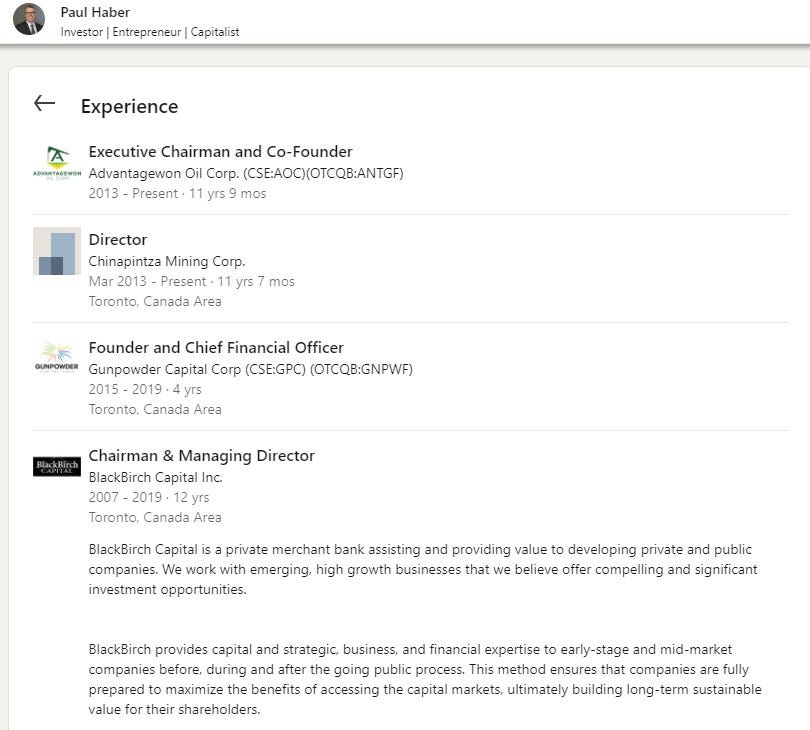Open Paul Haber's name in the header
The image size is (810, 730).
coord(95,12)
